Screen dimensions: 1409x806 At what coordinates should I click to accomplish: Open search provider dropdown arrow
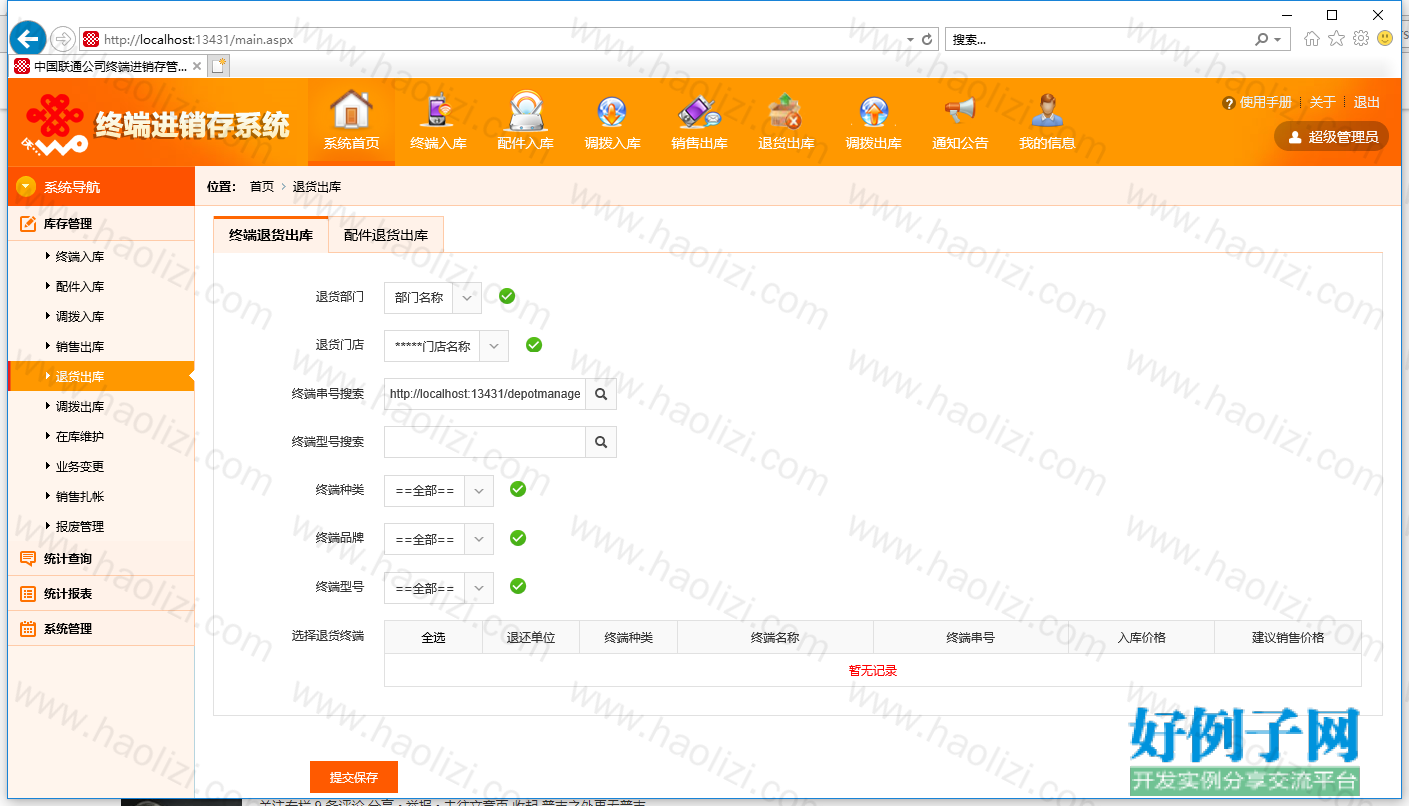1277,39
